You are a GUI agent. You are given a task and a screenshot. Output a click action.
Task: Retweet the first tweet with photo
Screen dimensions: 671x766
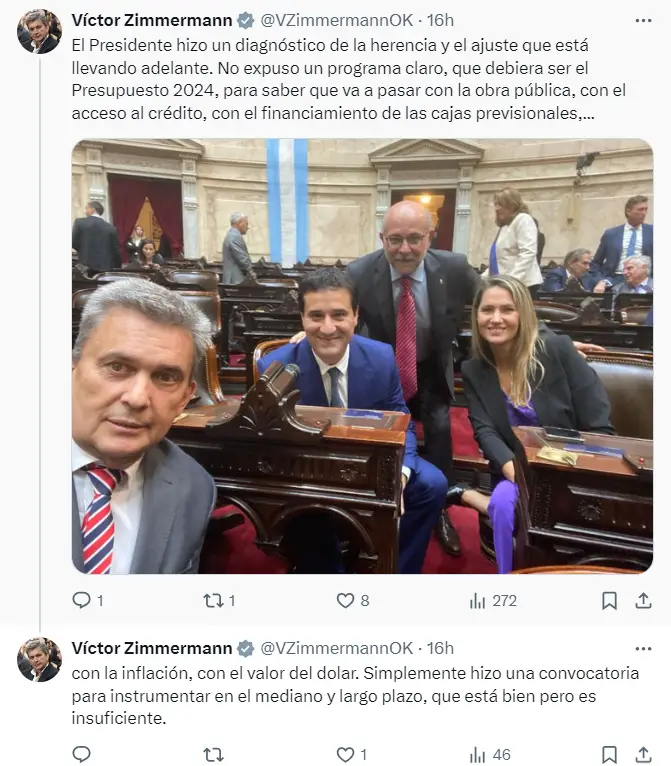pyautogui.click(x=219, y=600)
